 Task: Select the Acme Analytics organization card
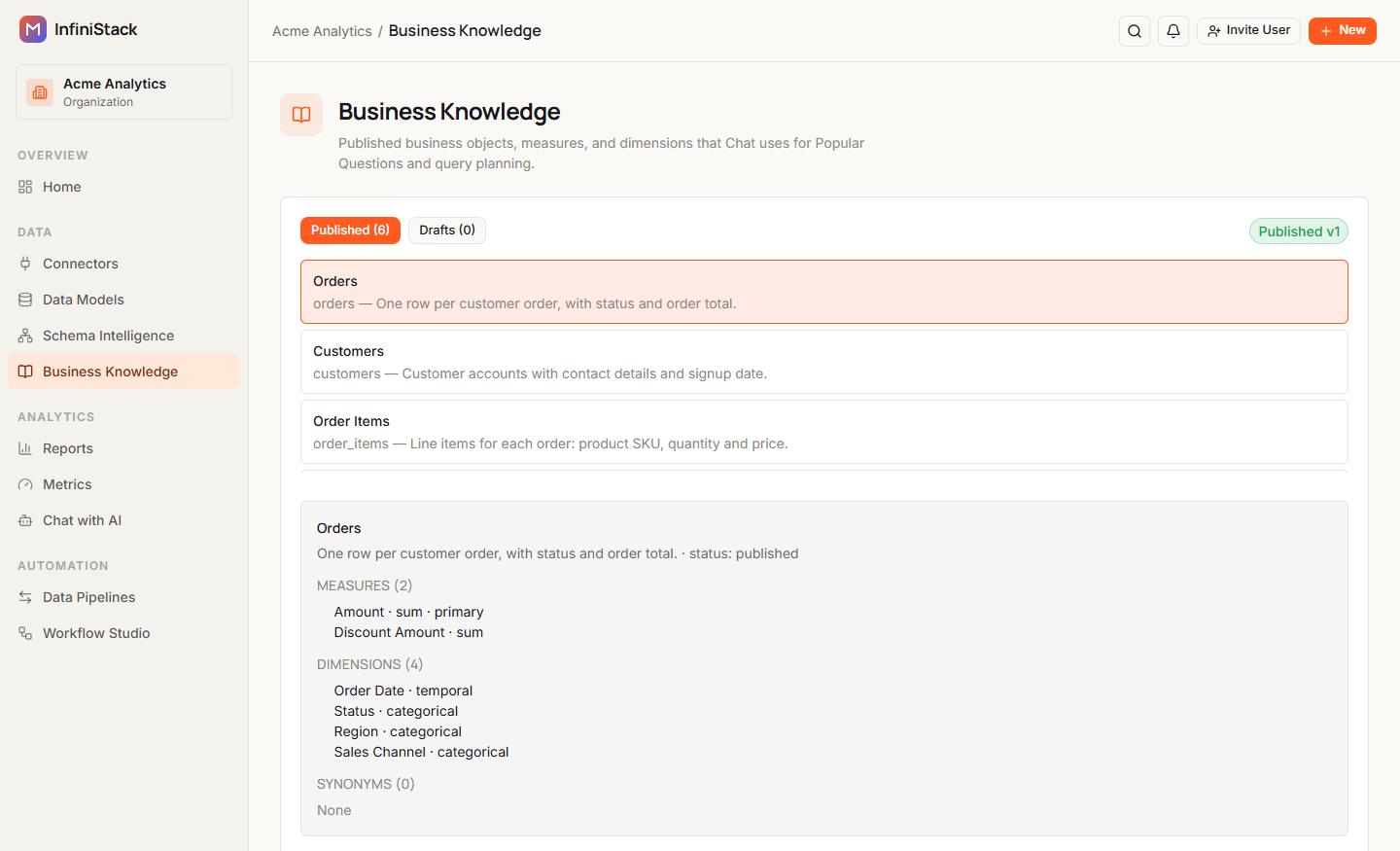pos(123,92)
